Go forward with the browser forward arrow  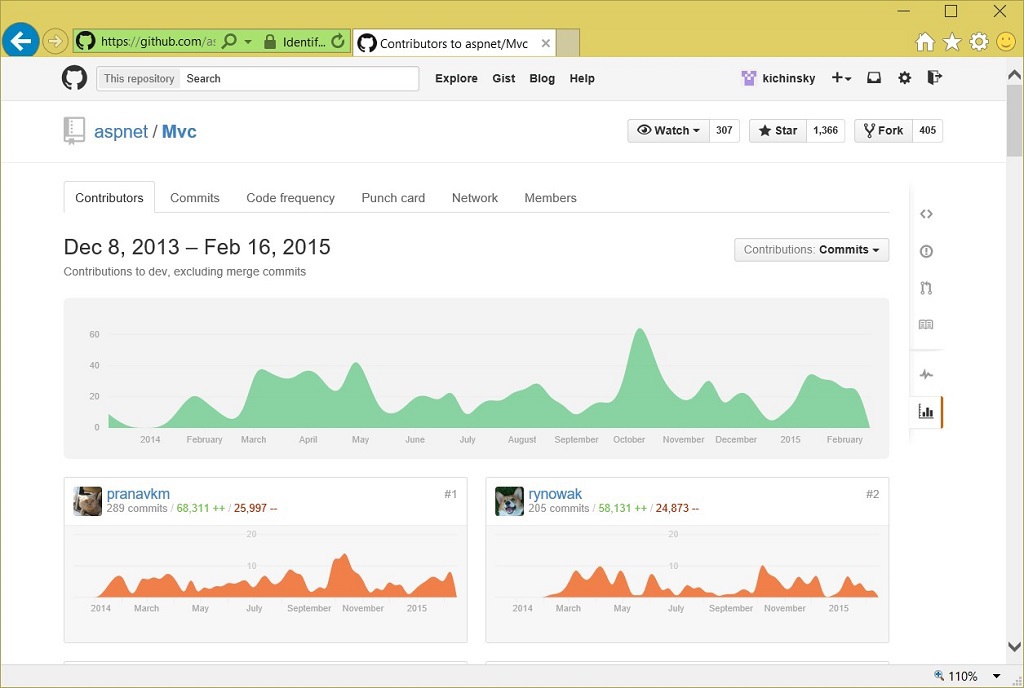coord(55,42)
